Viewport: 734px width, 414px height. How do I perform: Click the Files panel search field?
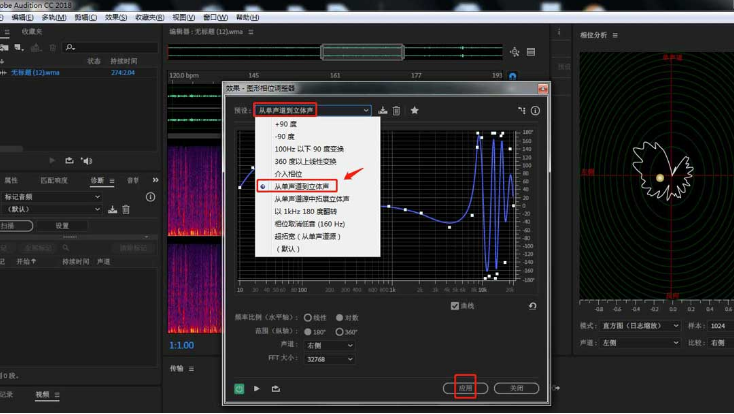111,47
